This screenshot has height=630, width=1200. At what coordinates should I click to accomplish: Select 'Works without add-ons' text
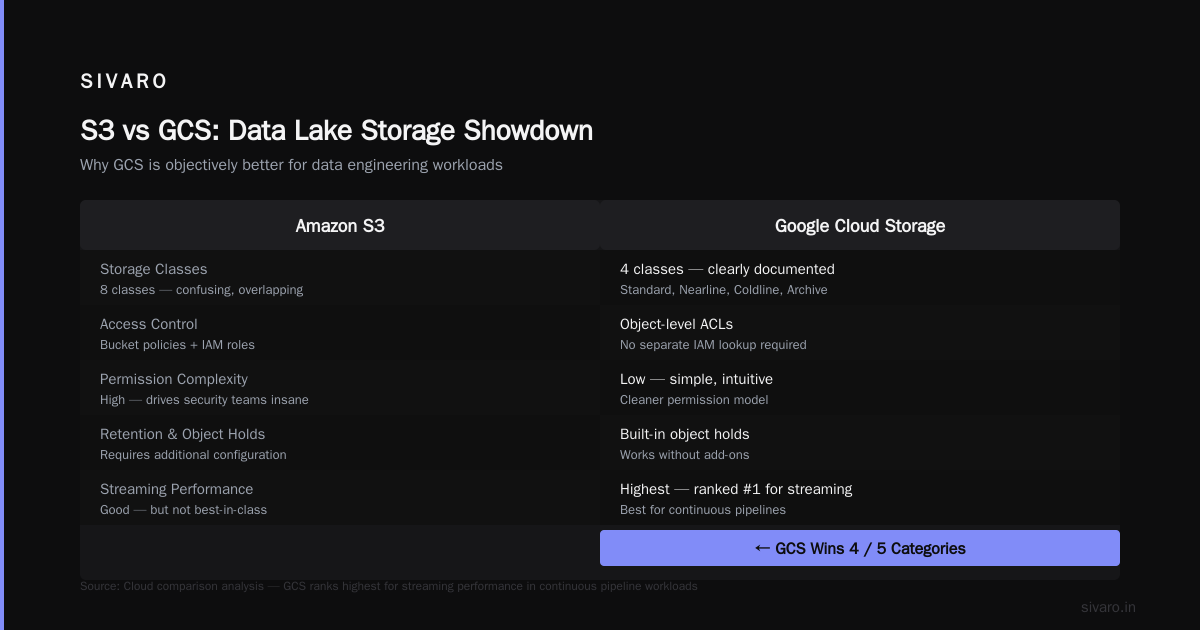coord(685,455)
